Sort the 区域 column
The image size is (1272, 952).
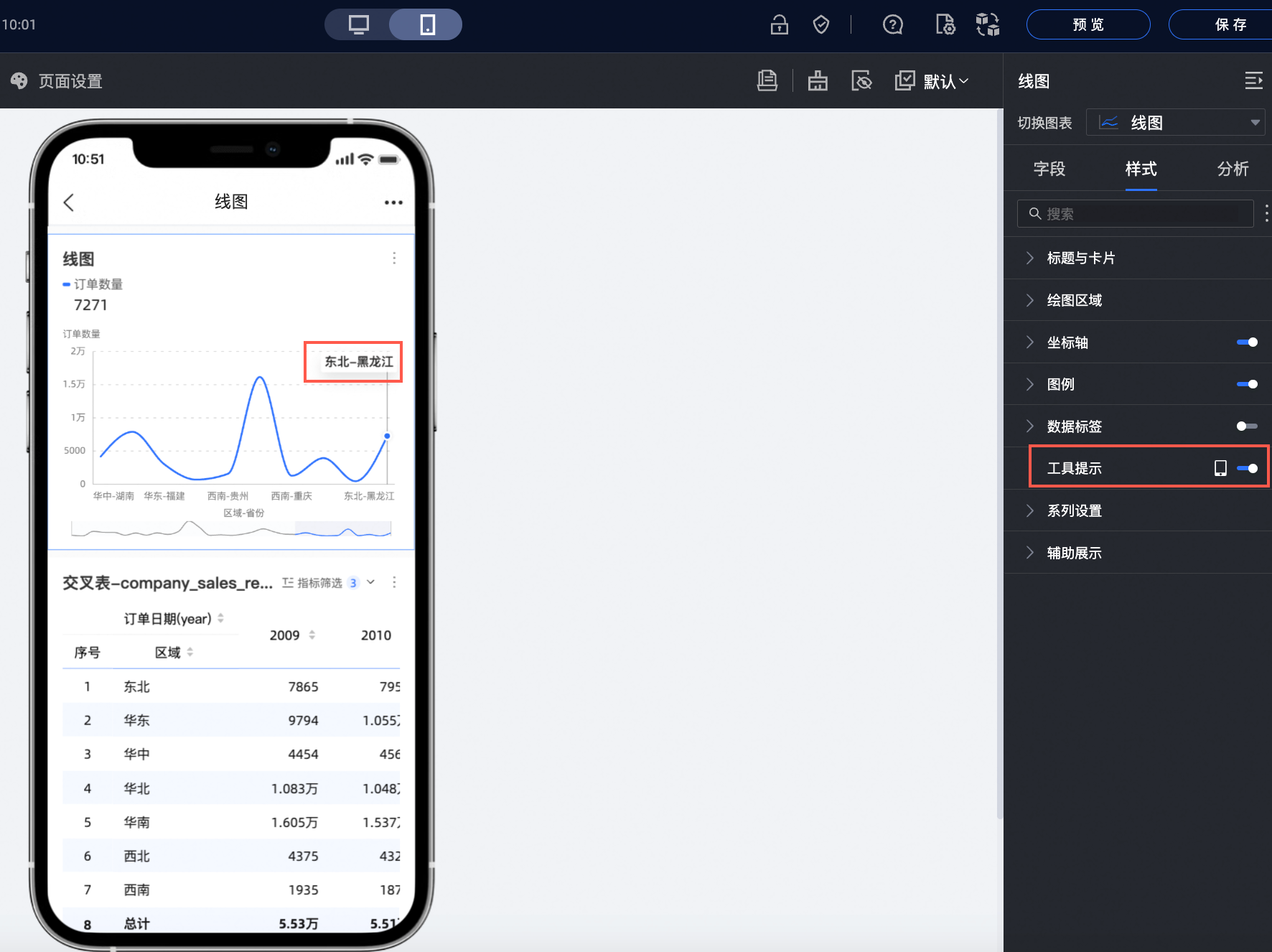coord(190,652)
